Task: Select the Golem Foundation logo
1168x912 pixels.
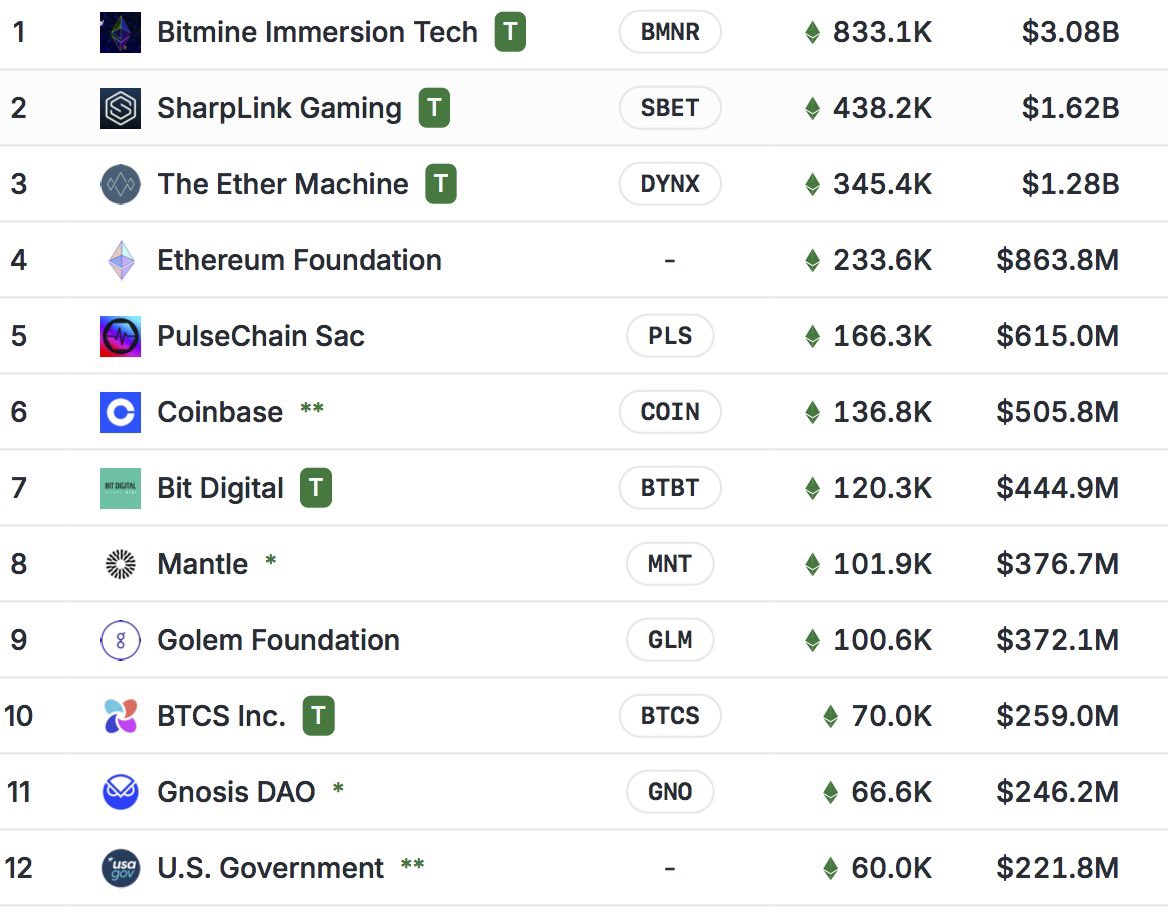Action: tap(120, 639)
